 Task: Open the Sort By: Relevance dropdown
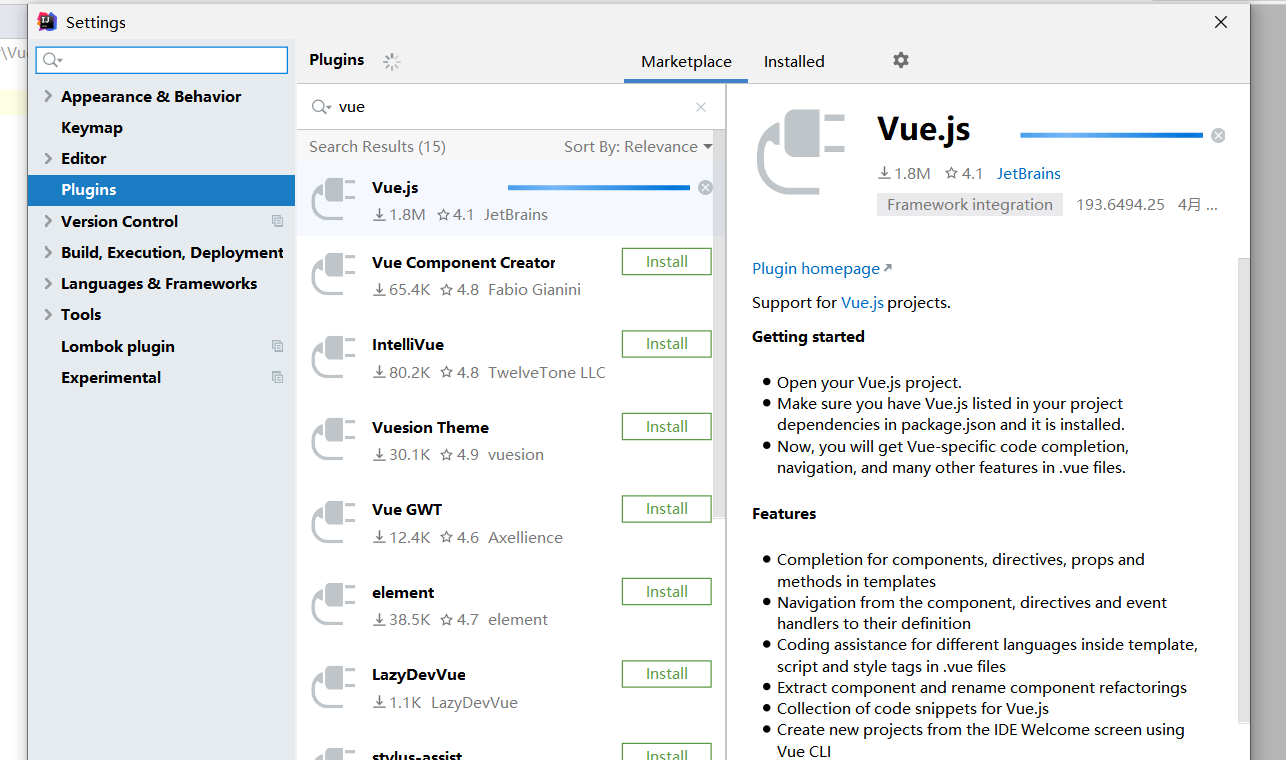[638, 146]
